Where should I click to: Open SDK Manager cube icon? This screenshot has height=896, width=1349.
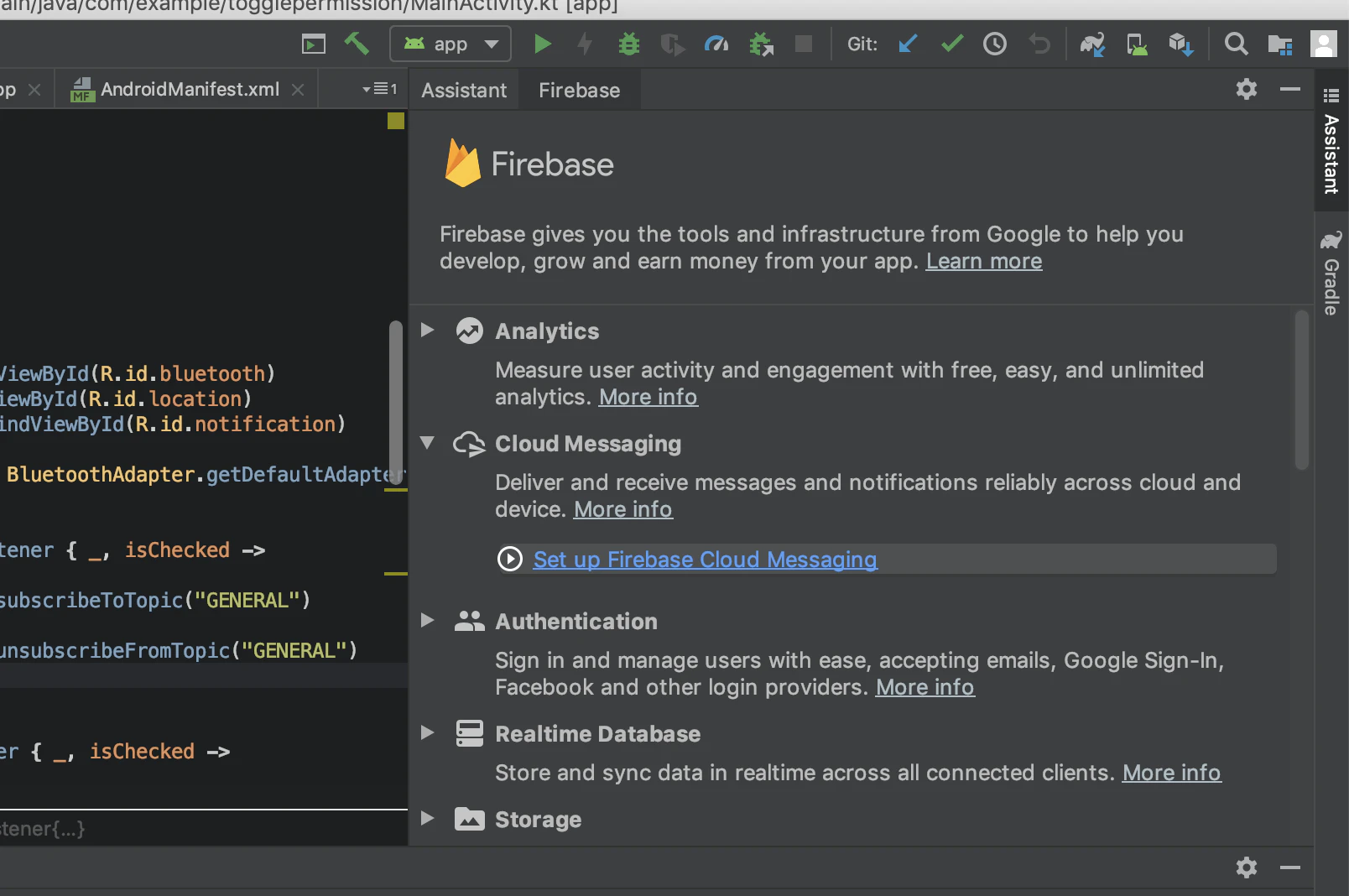1180,44
